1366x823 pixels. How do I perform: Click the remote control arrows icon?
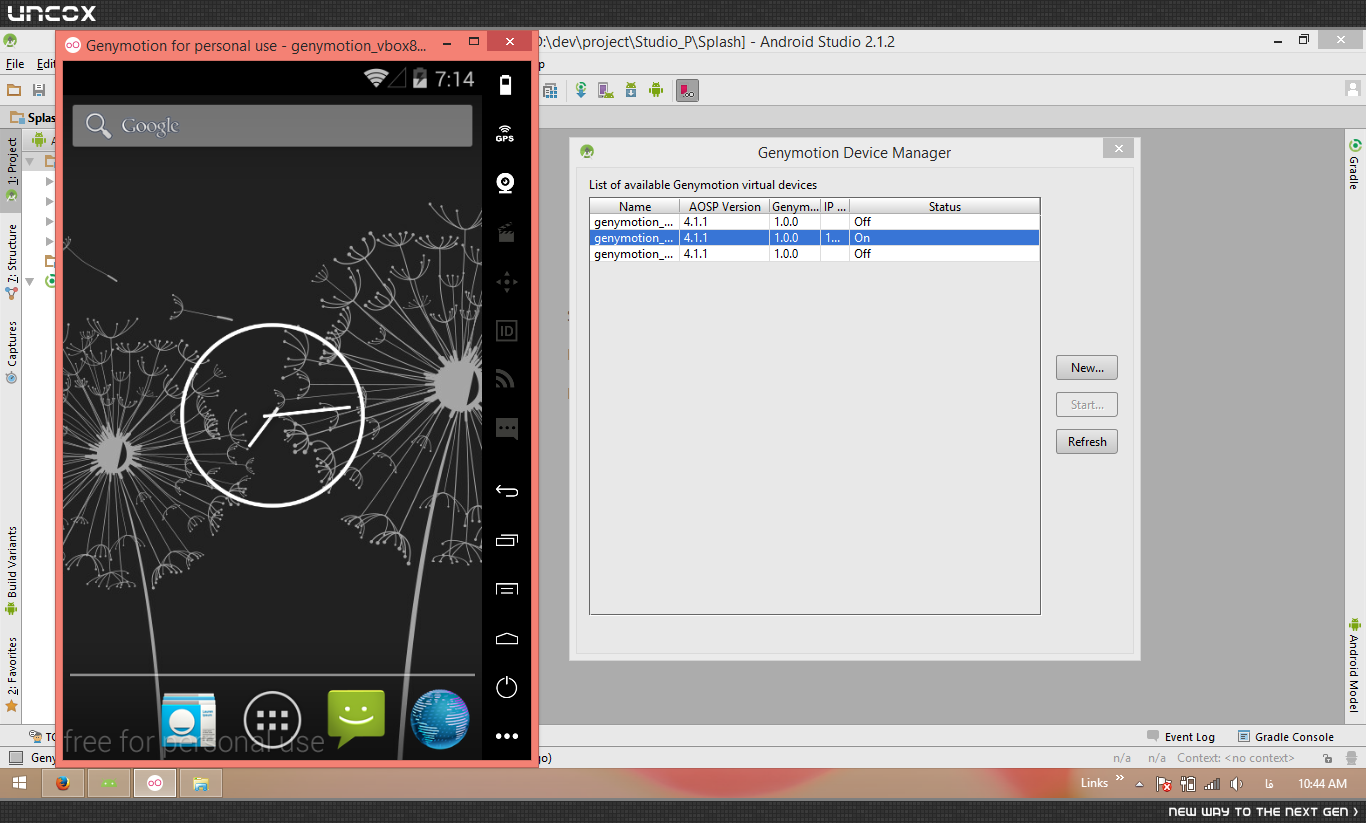(507, 281)
